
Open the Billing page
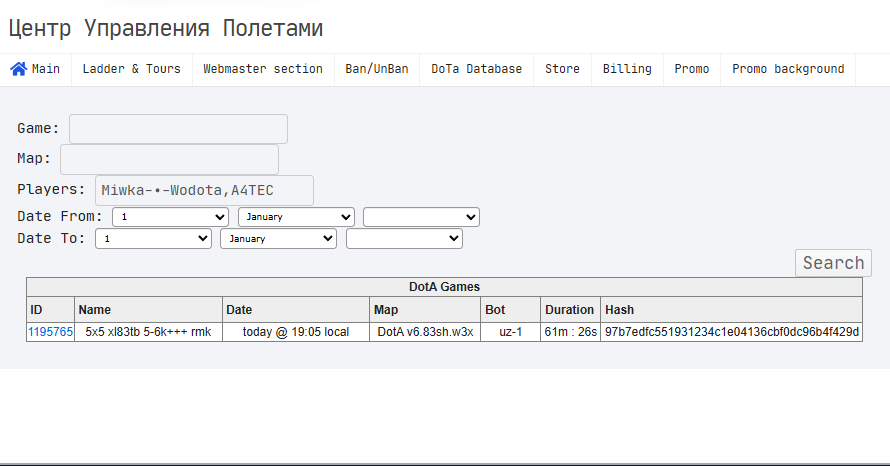tap(627, 69)
